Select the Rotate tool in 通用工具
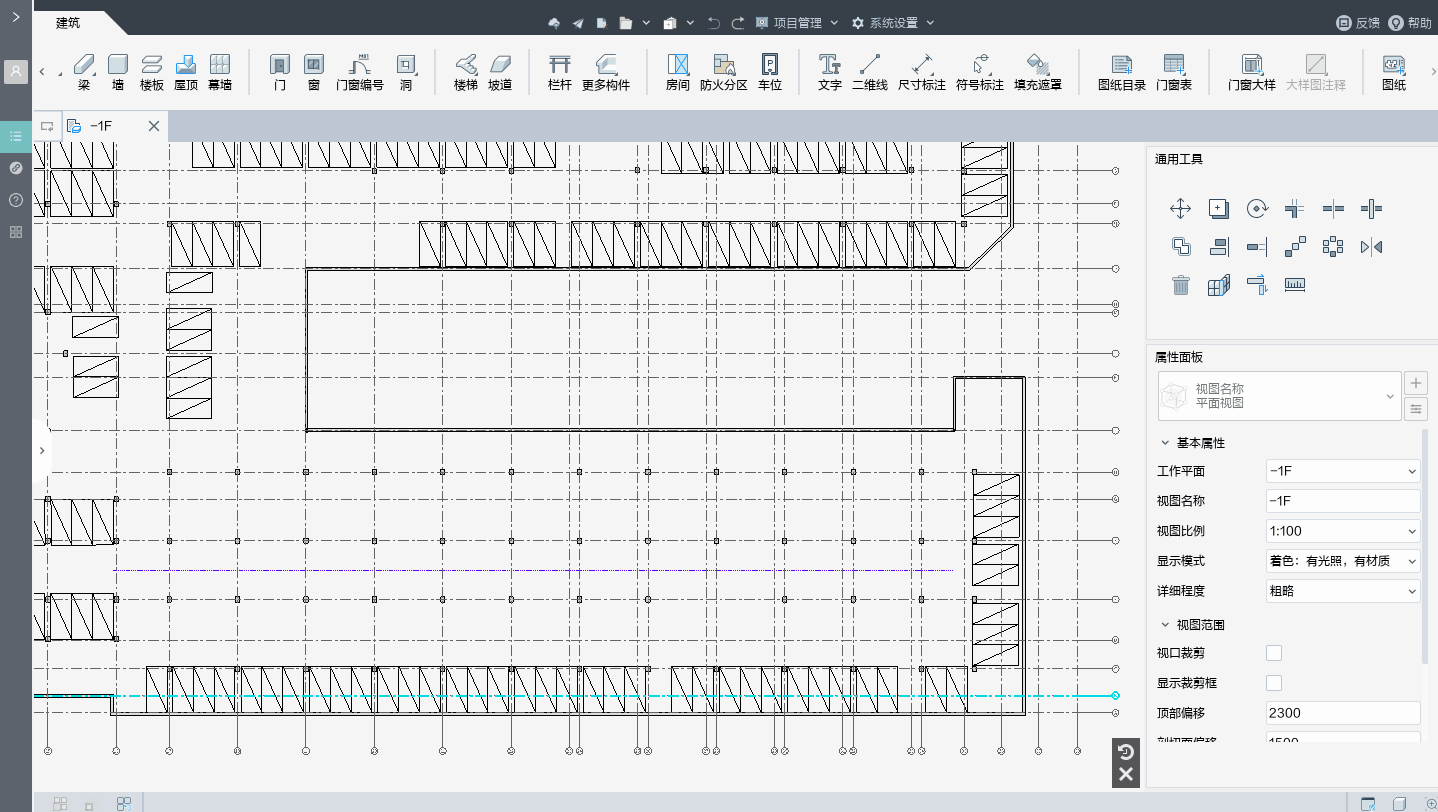Screen dimensions: 1438x812 [1257, 208]
